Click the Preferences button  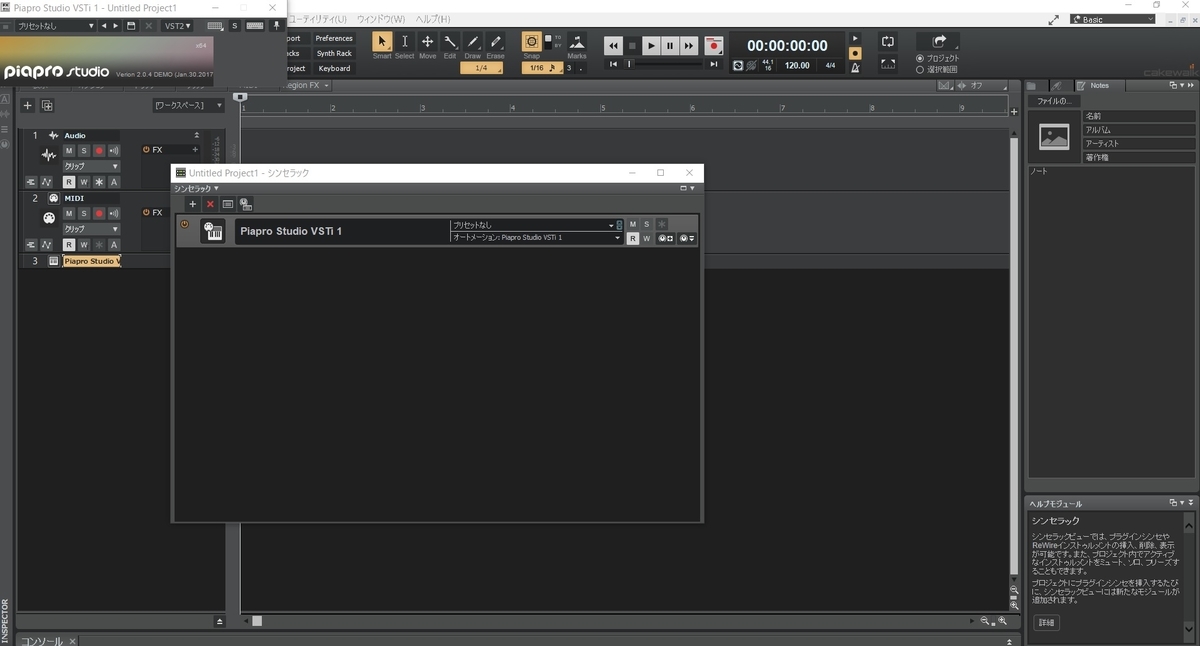334,38
